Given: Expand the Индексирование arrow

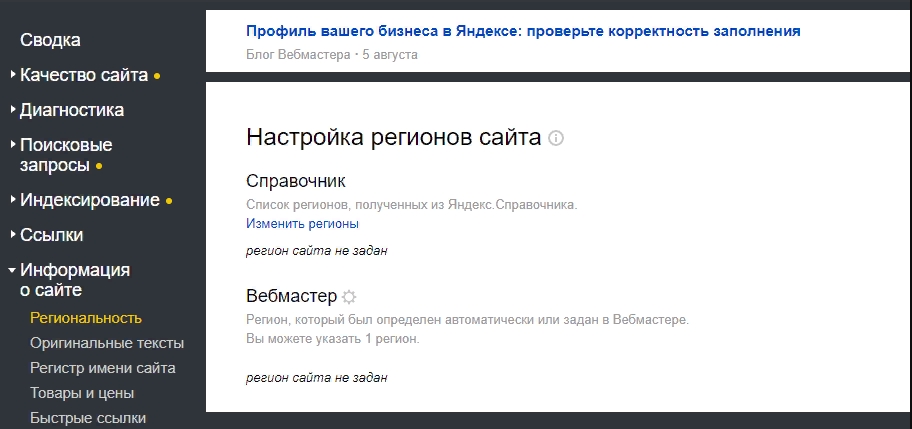Looking at the screenshot, I should [13, 199].
